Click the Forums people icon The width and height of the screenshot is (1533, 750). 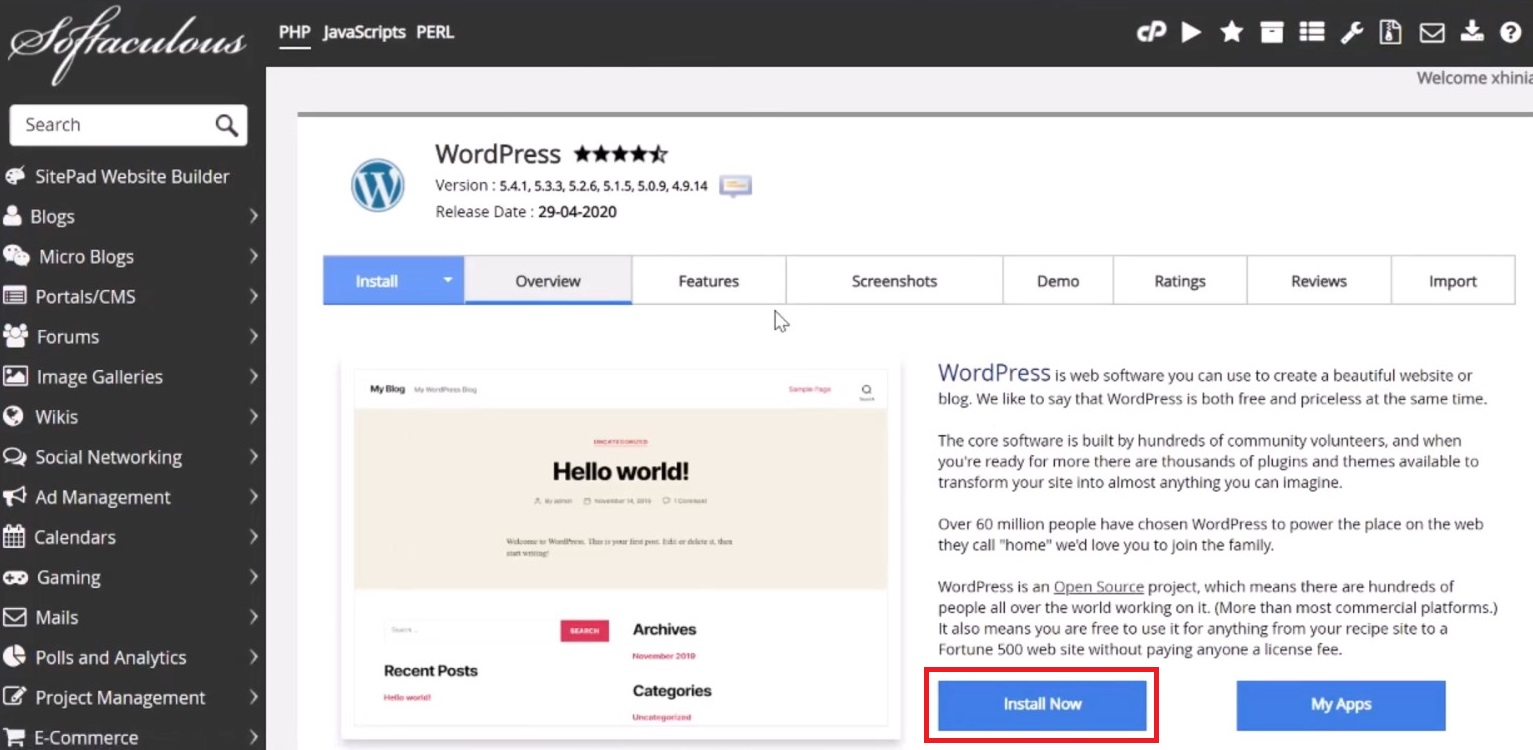tap(15, 336)
